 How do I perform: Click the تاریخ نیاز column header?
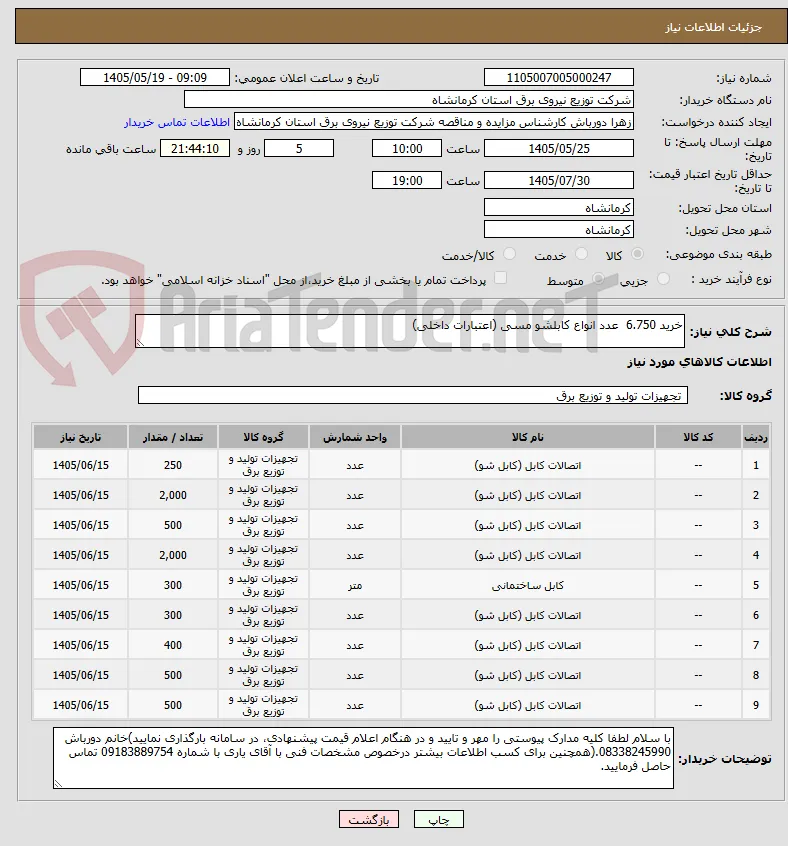[x=80, y=437]
